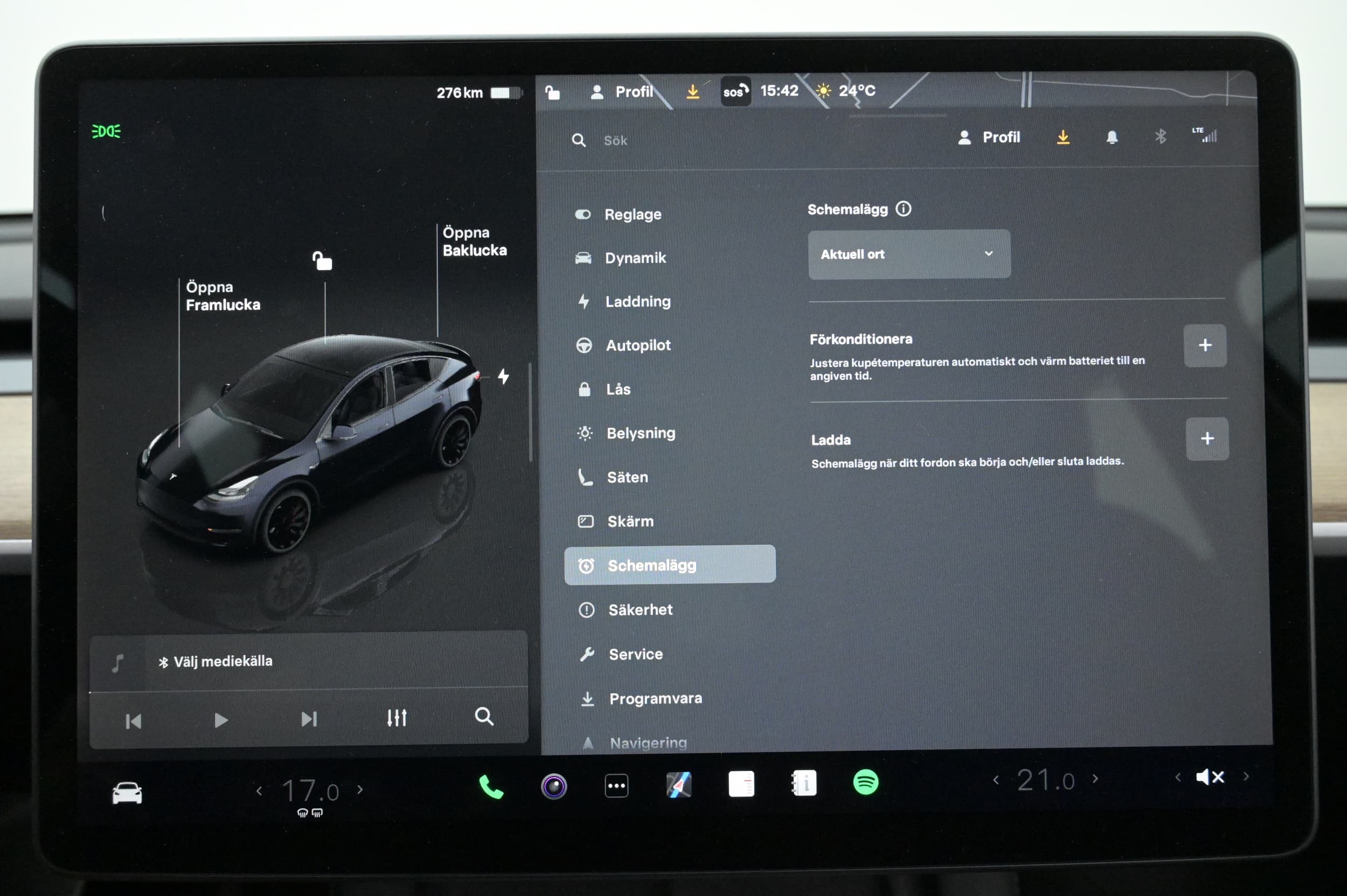Tap the passenger temperature value 21.0
The width and height of the screenshot is (1347, 896).
point(1045,780)
